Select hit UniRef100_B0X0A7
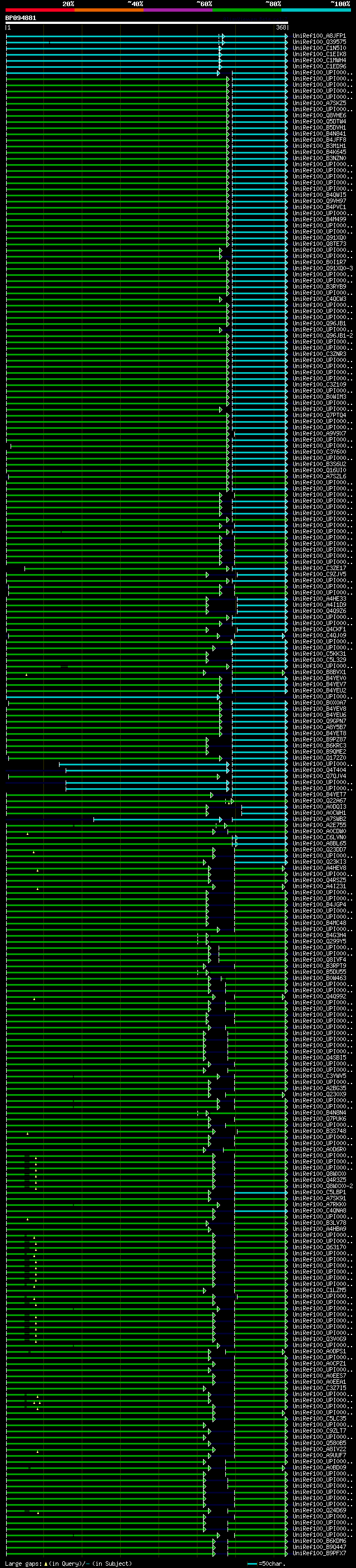 [x=319, y=703]
